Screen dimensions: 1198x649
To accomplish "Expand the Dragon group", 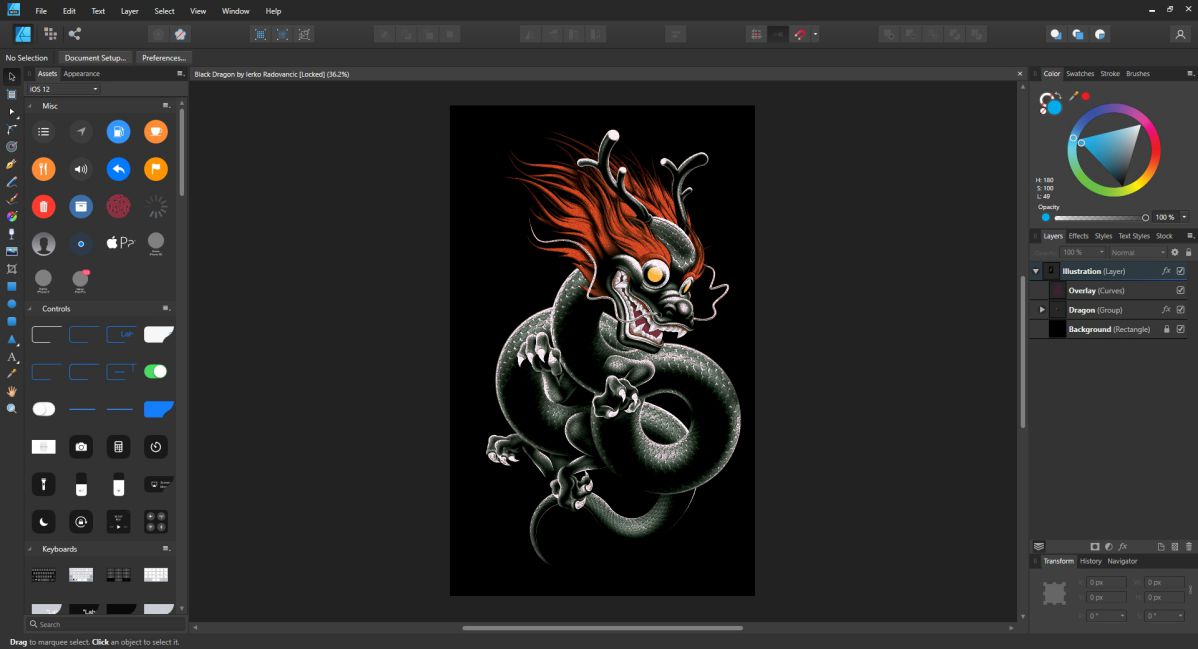I will click(x=1042, y=310).
